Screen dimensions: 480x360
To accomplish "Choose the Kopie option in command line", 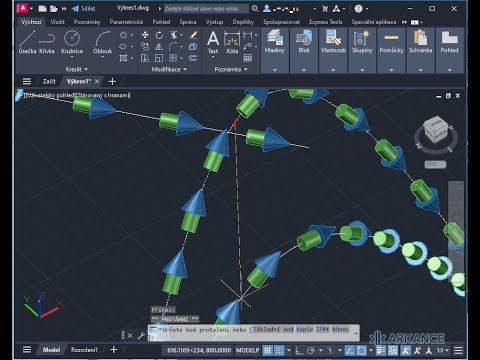I will pos(304,329).
